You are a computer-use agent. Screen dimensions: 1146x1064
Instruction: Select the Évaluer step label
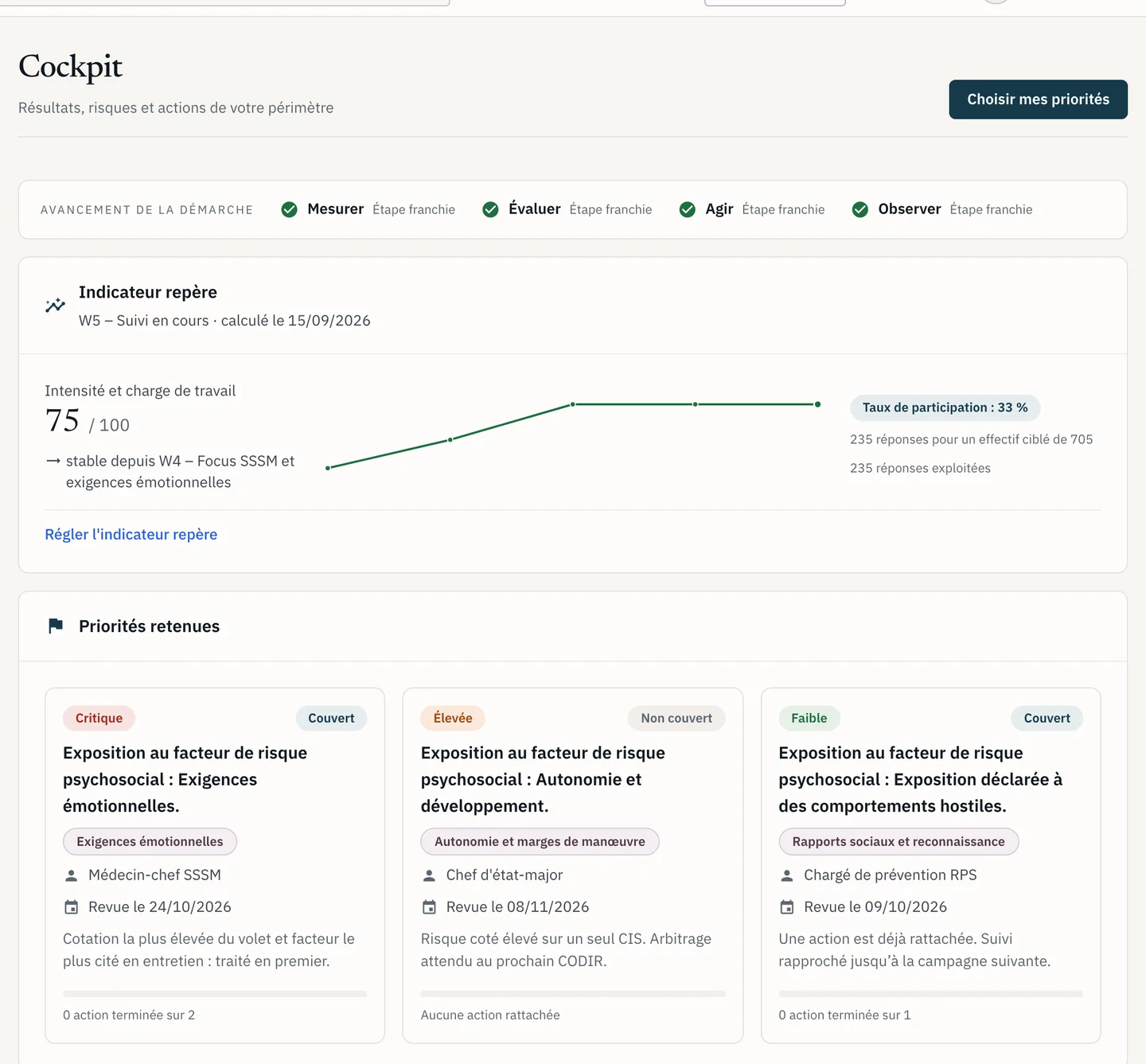tap(535, 209)
